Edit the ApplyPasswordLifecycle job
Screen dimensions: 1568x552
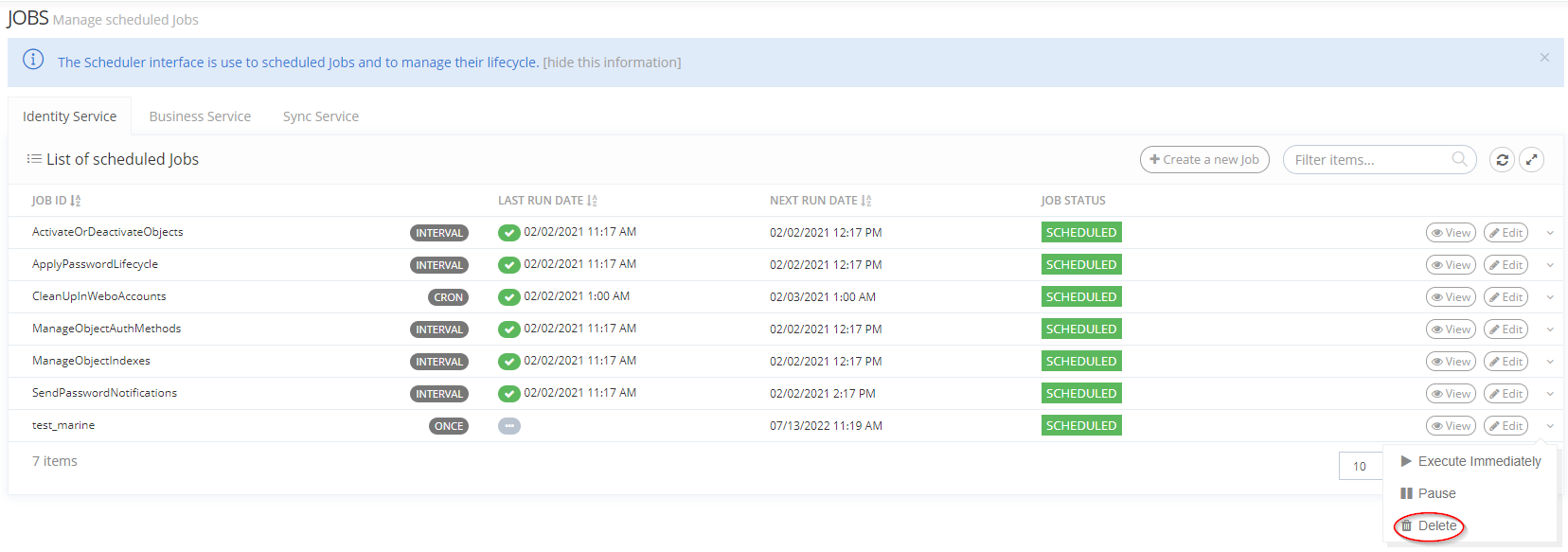(1506, 265)
